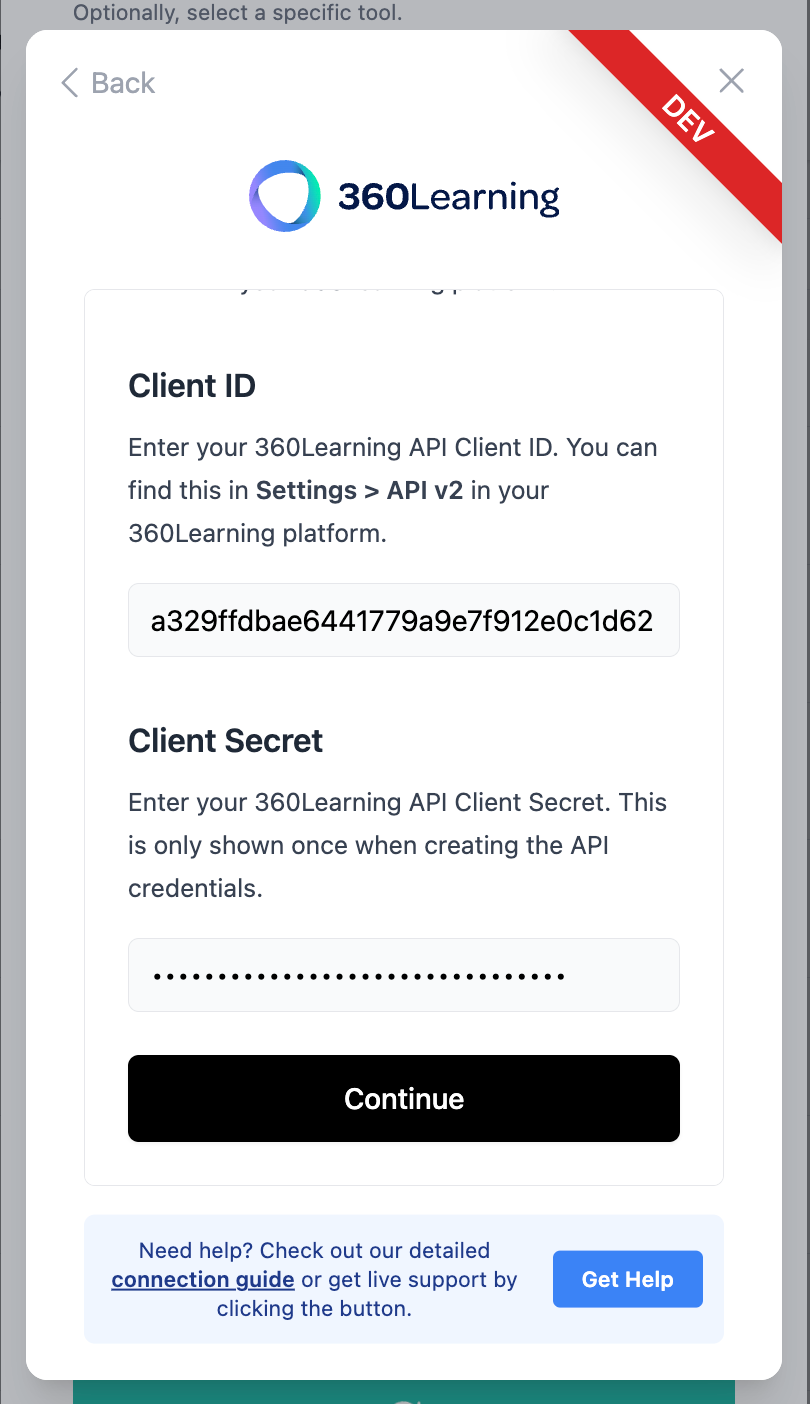
Task: Open the connection guide link
Action: pyautogui.click(x=202, y=1280)
